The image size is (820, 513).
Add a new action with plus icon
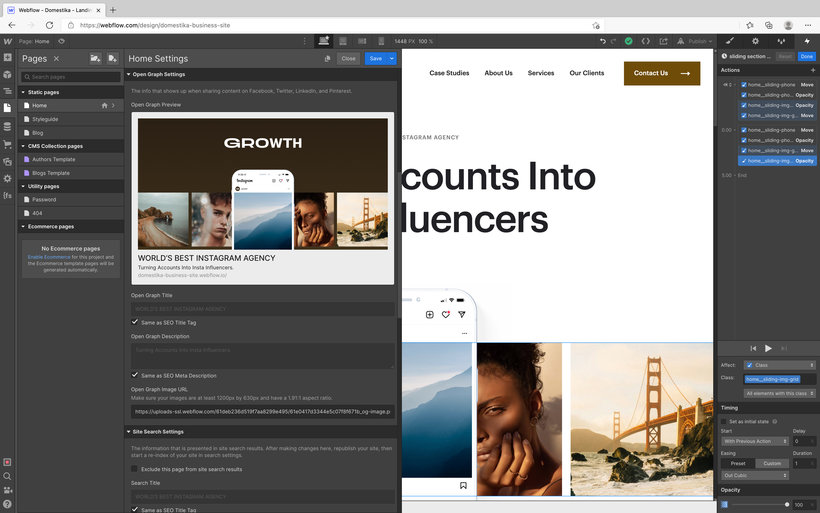pos(813,70)
